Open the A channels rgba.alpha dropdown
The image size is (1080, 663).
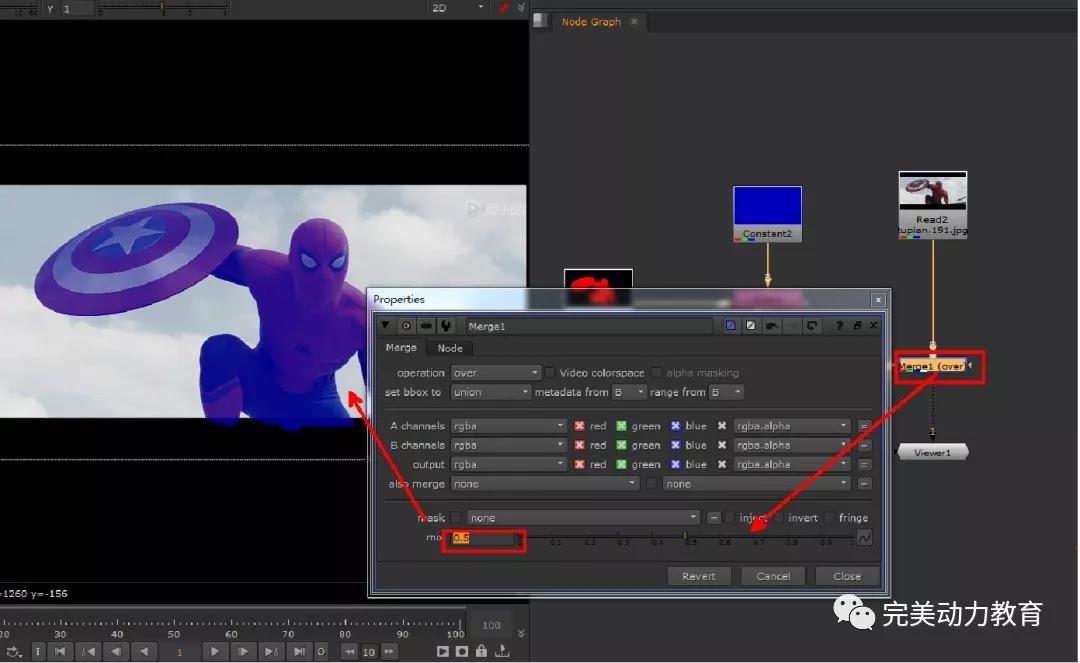(x=791, y=426)
